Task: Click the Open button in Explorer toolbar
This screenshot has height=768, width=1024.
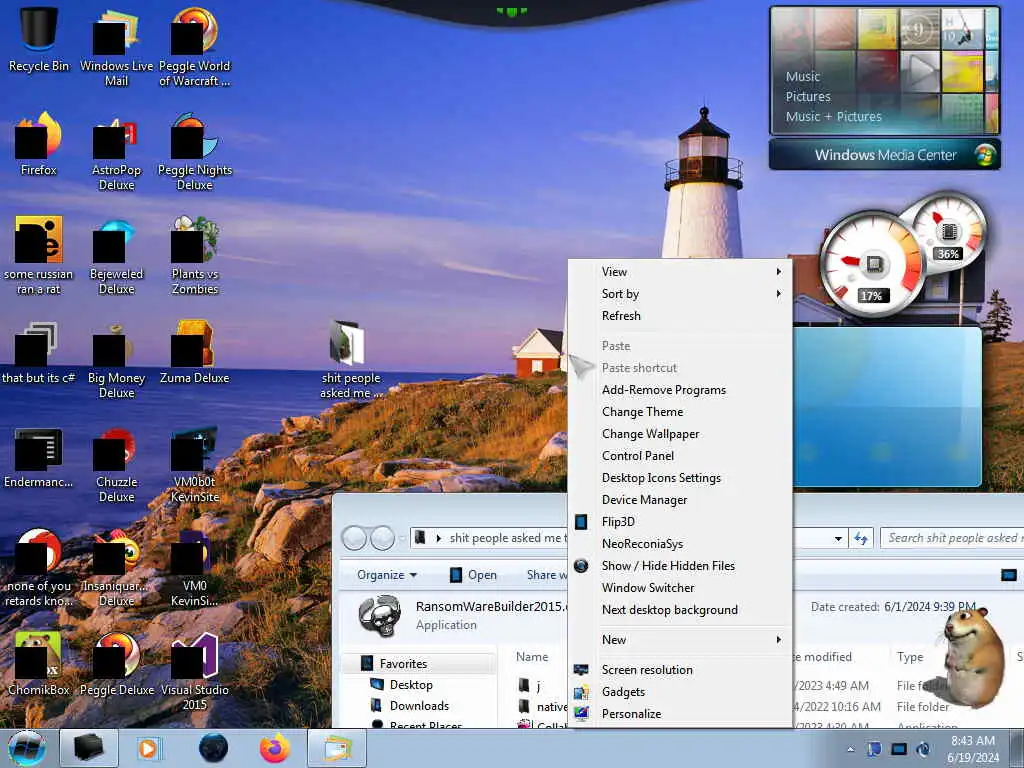Action: click(x=473, y=575)
